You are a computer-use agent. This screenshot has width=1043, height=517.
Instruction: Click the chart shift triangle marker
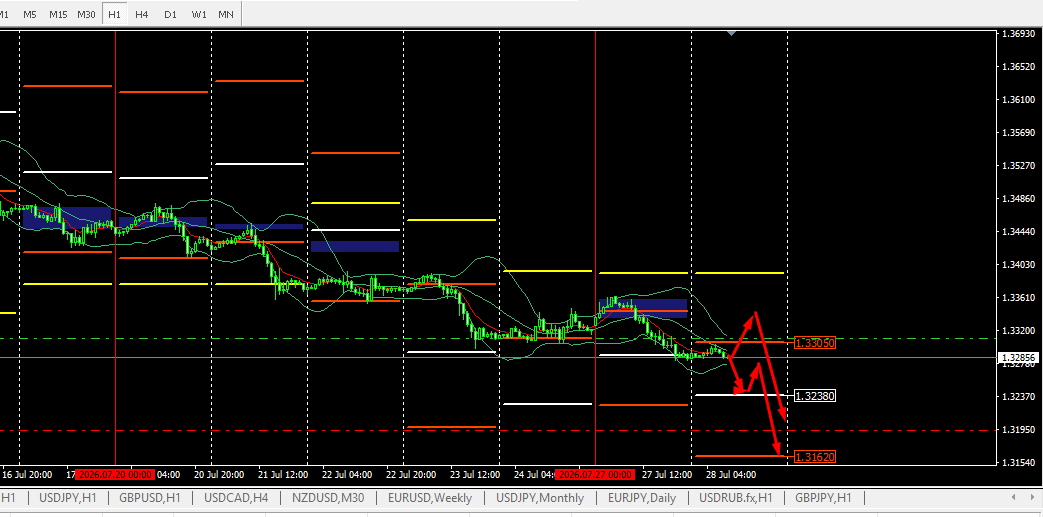coord(732,32)
